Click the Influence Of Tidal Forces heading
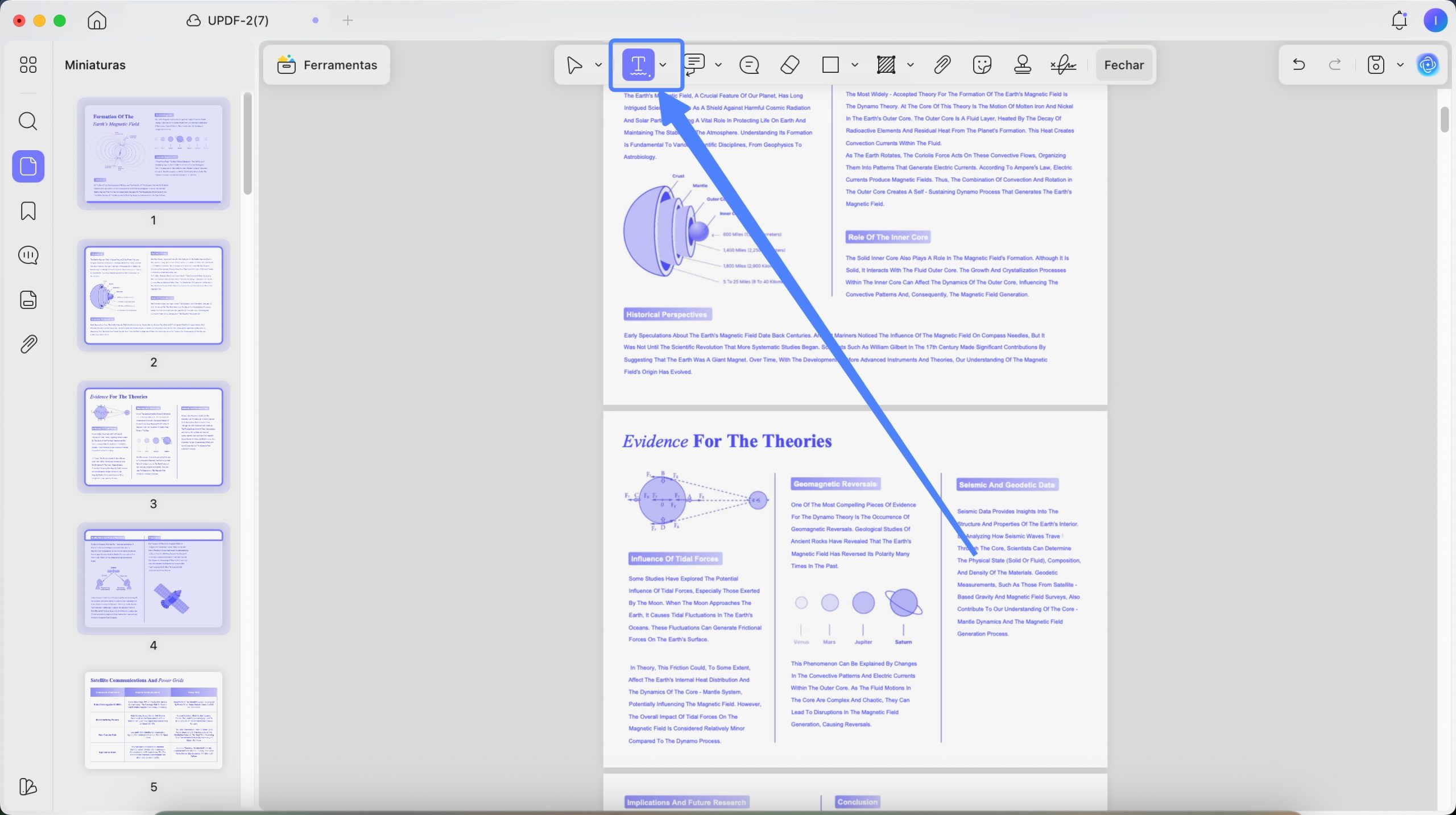Image resolution: width=1456 pixels, height=815 pixels. 675,559
